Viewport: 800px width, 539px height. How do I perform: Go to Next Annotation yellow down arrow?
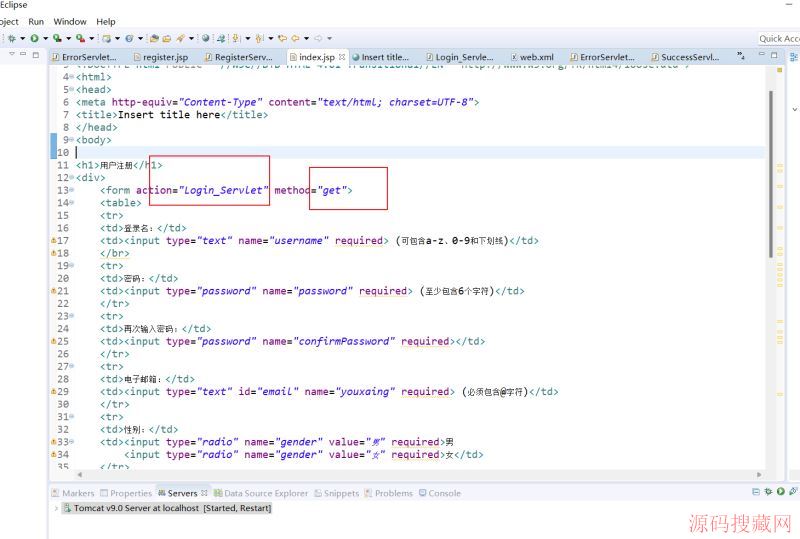coord(236,38)
